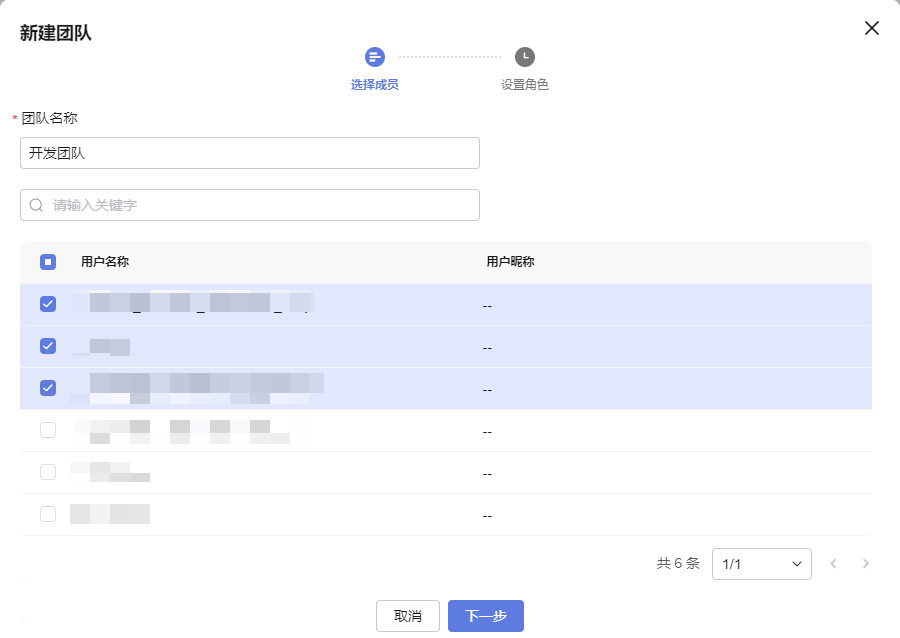The image size is (900, 638).
Task: Close the 新建团队 dialog with X
Action: point(871,28)
